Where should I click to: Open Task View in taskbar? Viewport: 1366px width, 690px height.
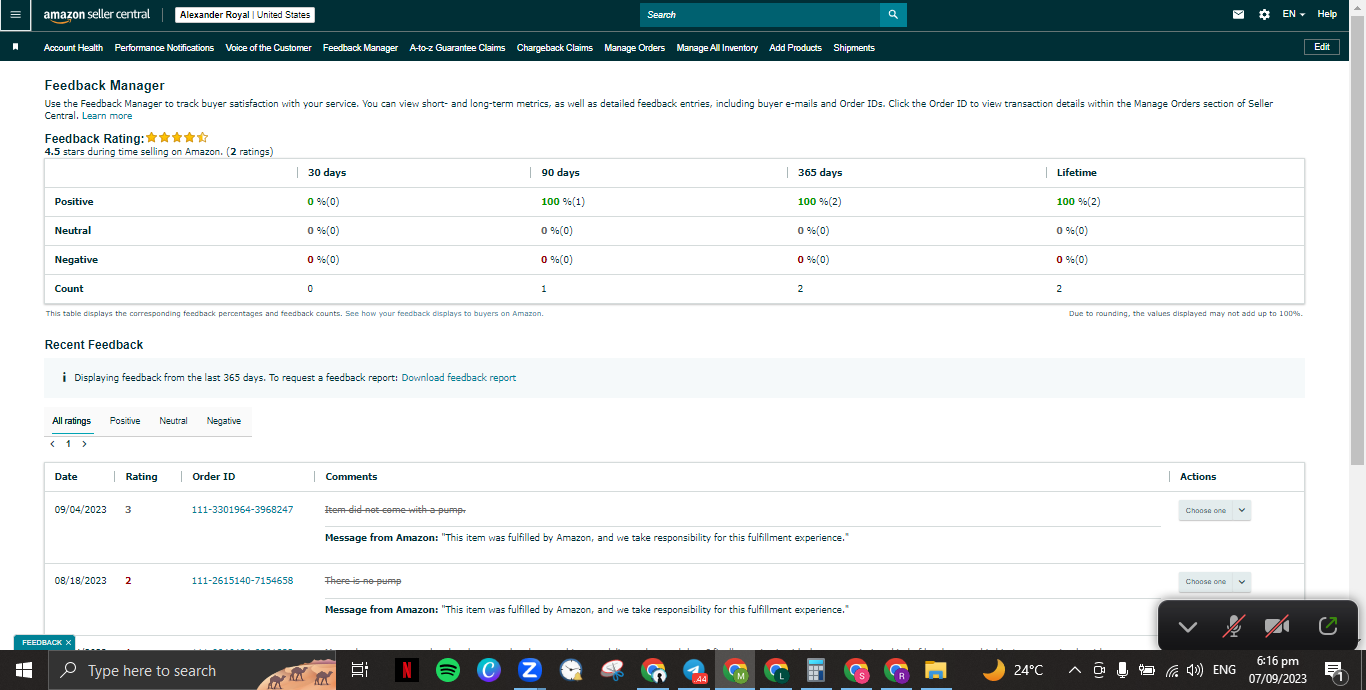click(360, 670)
